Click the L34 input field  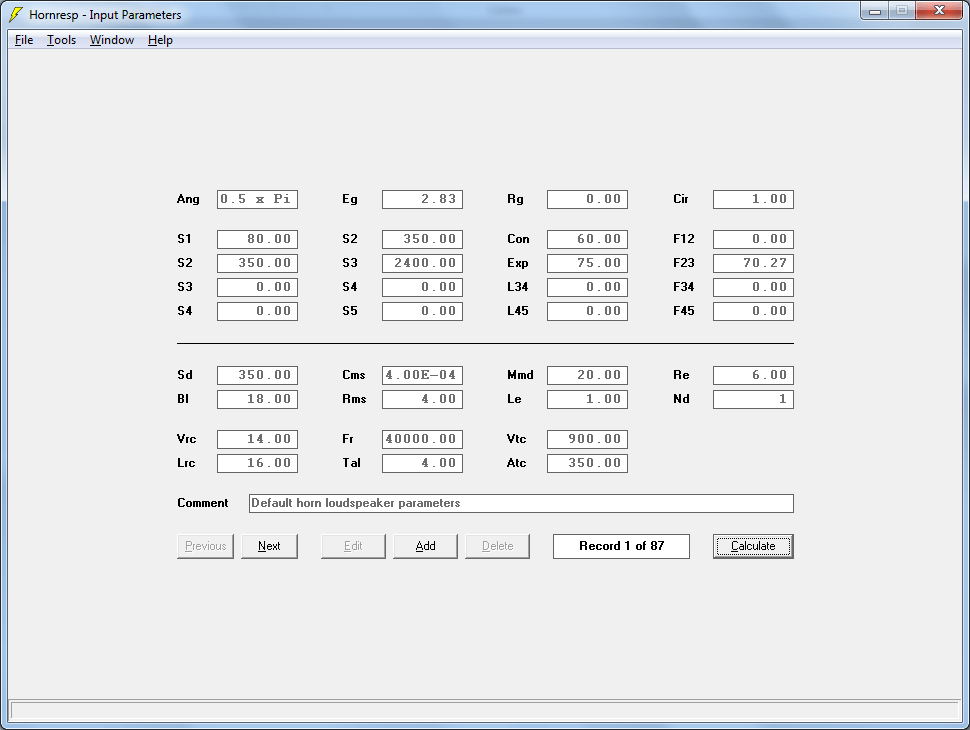[588, 287]
